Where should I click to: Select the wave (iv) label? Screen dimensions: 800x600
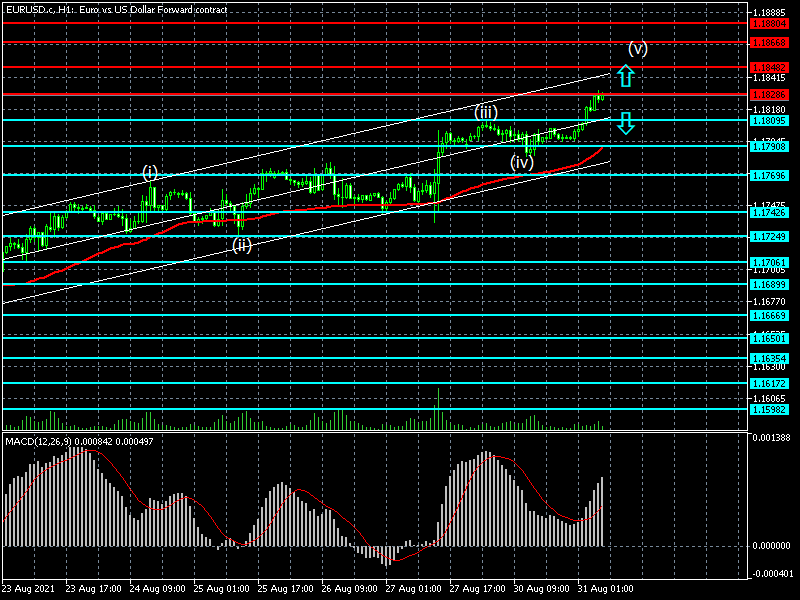(522, 162)
